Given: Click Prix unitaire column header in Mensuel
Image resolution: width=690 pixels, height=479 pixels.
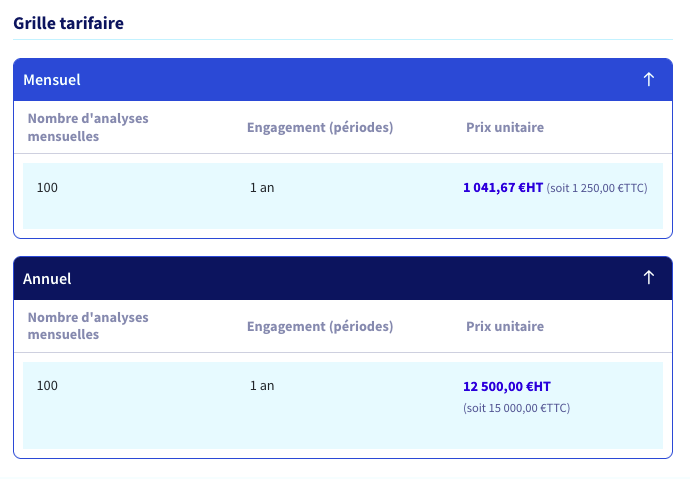Looking at the screenshot, I should [x=505, y=127].
